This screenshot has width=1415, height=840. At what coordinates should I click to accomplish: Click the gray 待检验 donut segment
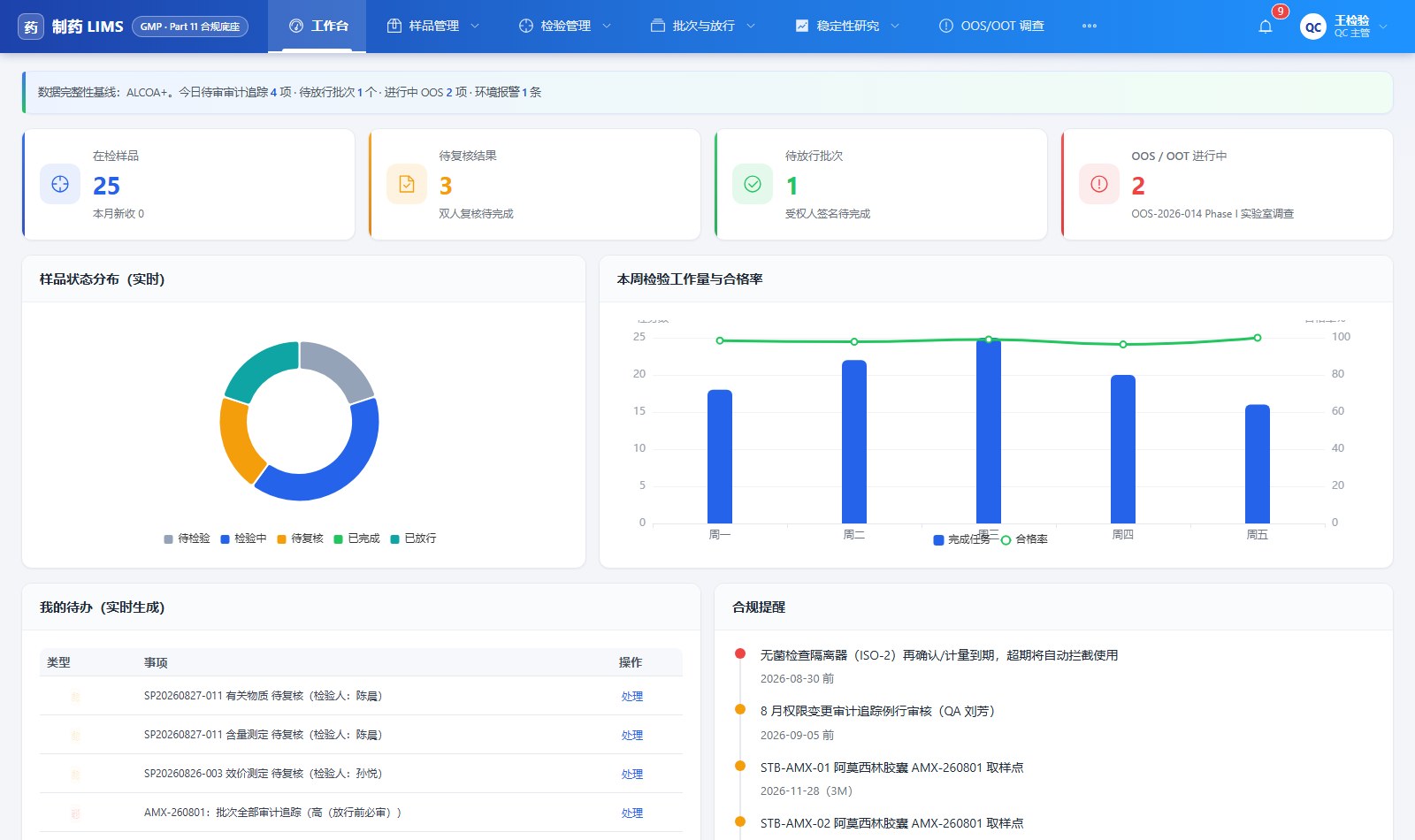340,367
